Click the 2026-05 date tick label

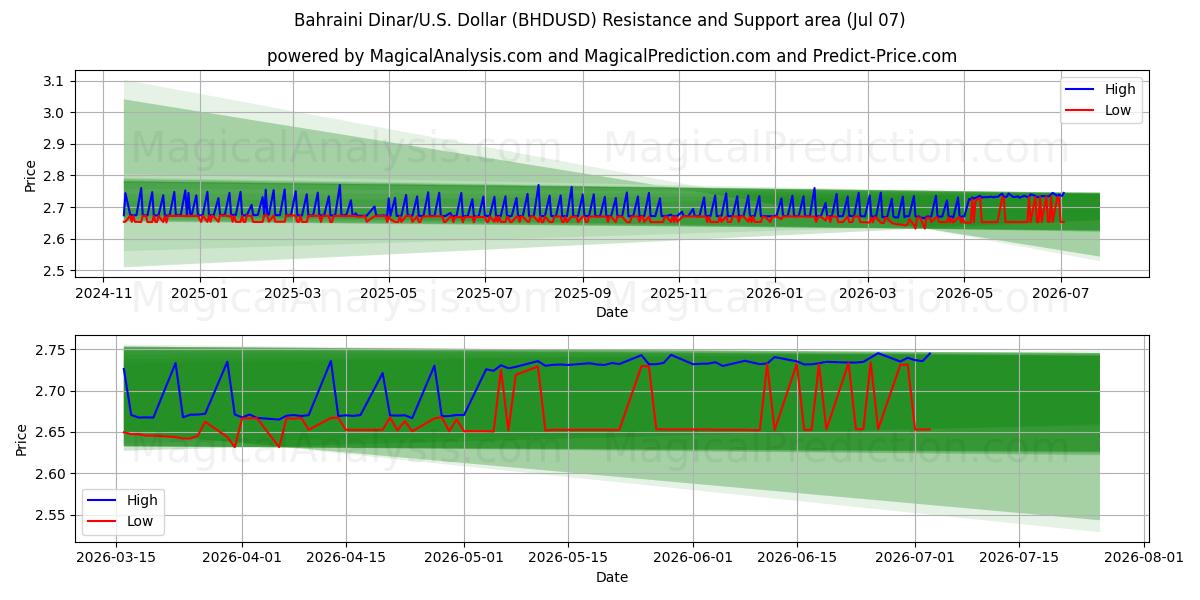tap(964, 294)
